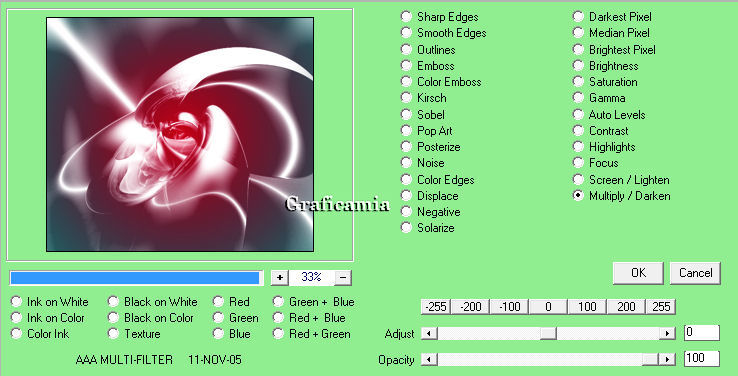Screen dimensions: 738x376
Task: Click the Opacity value input field
Action: pos(701,359)
